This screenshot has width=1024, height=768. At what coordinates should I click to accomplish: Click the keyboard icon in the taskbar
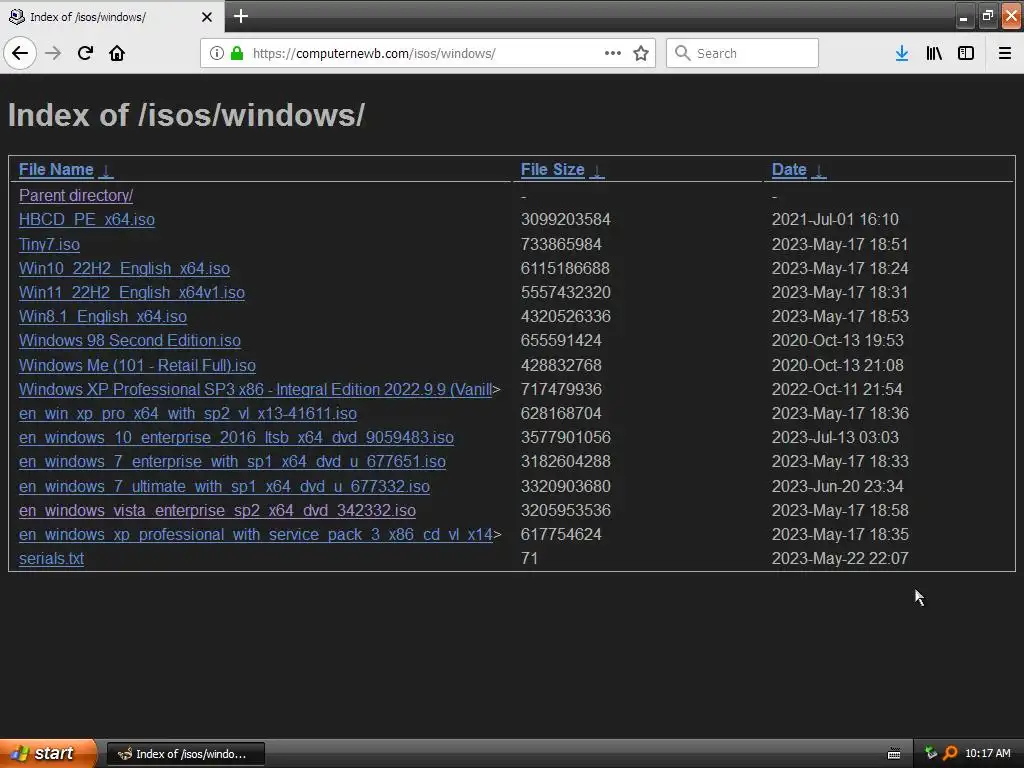click(894, 754)
